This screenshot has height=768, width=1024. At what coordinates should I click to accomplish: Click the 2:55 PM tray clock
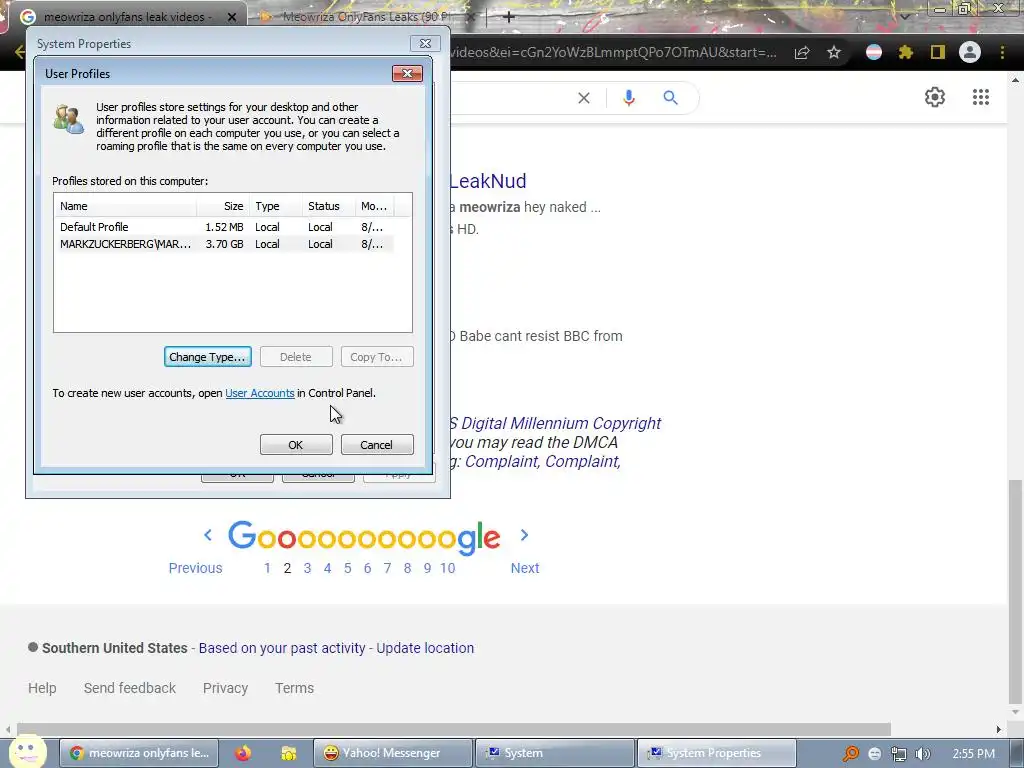click(973, 754)
